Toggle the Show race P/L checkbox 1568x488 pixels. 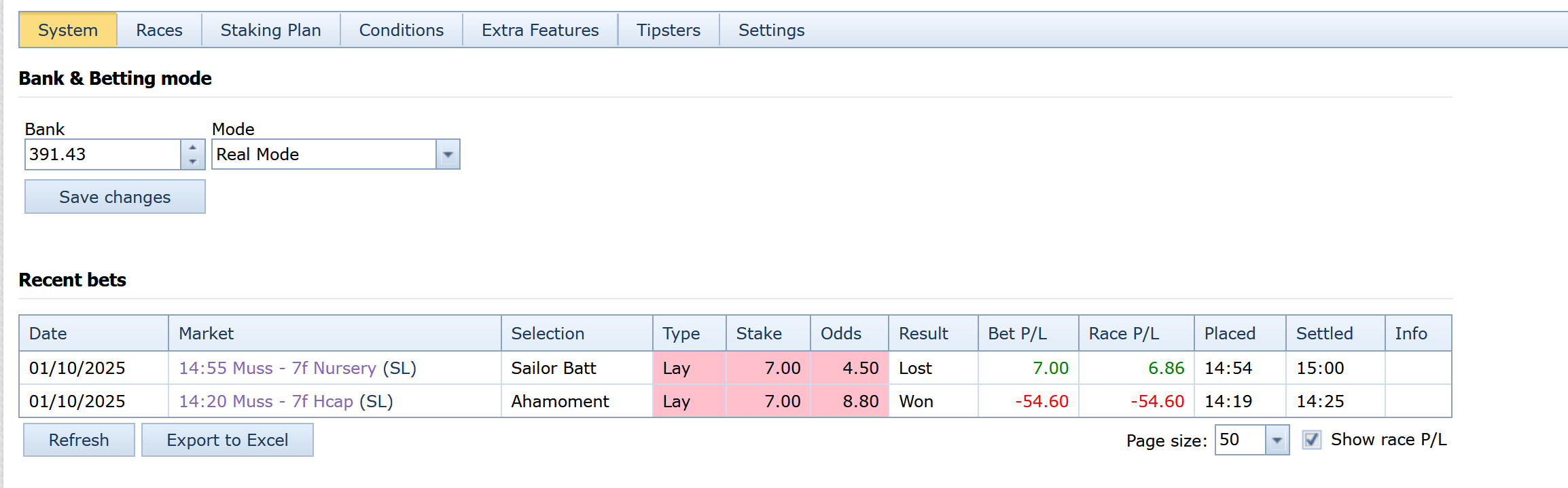click(1312, 440)
